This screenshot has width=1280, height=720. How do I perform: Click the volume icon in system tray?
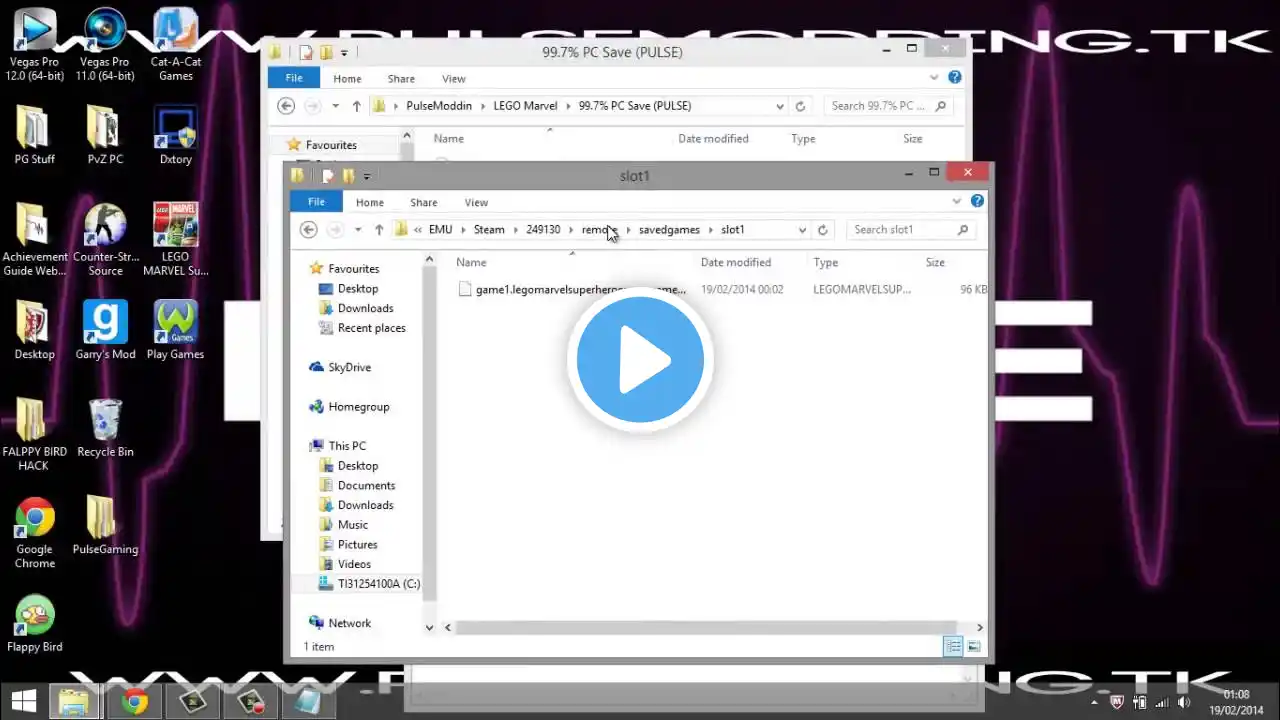[x=1184, y=702]
